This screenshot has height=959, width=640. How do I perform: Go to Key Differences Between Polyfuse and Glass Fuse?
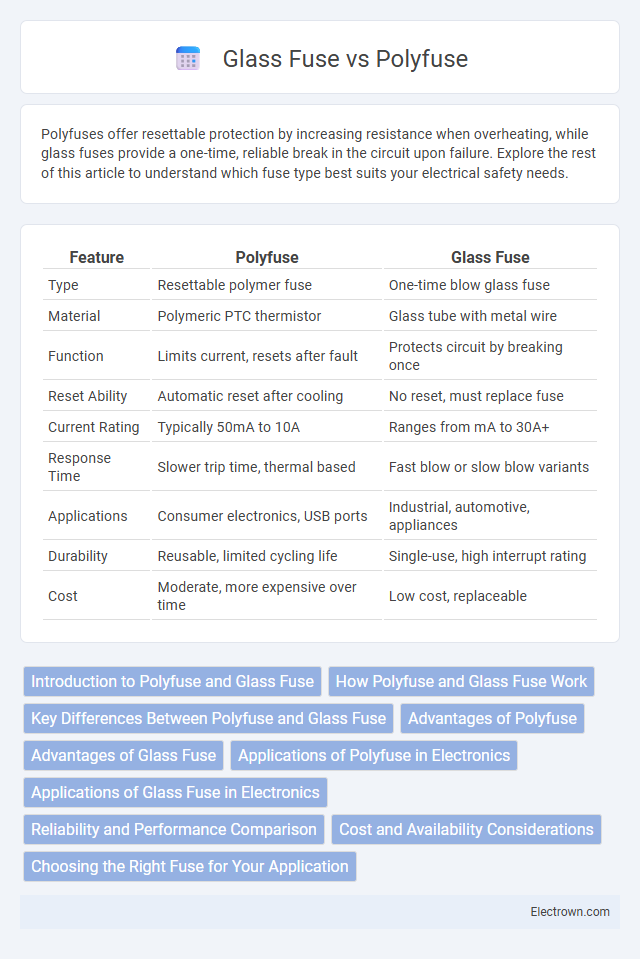pos(209,718)
